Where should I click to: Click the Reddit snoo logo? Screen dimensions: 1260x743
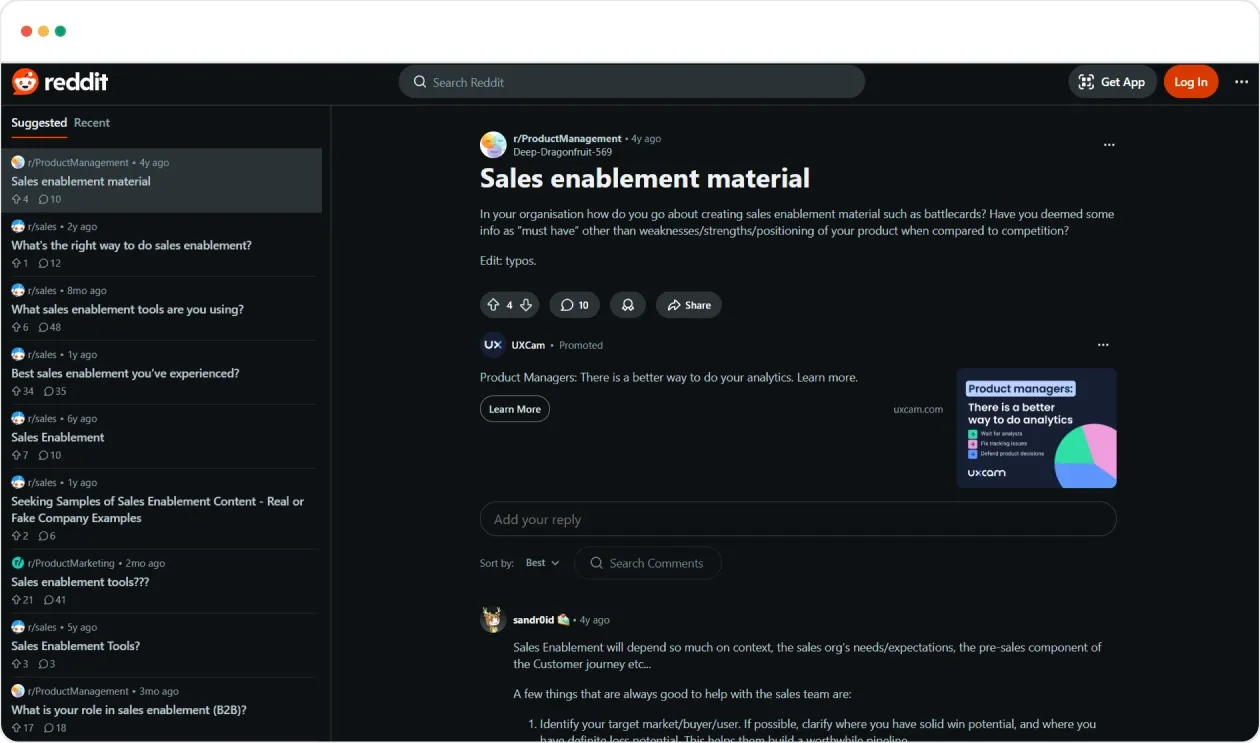tap(23, 81)
